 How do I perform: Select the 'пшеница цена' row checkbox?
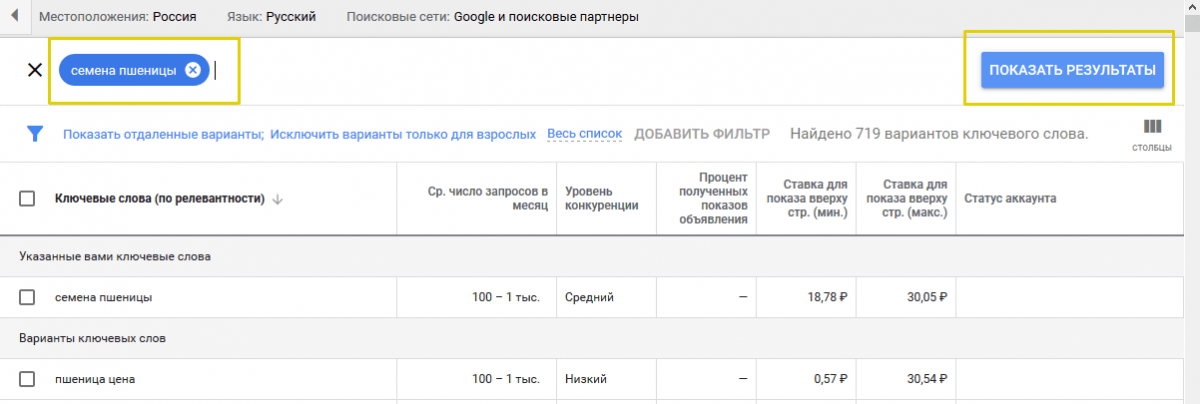(27, 379)
